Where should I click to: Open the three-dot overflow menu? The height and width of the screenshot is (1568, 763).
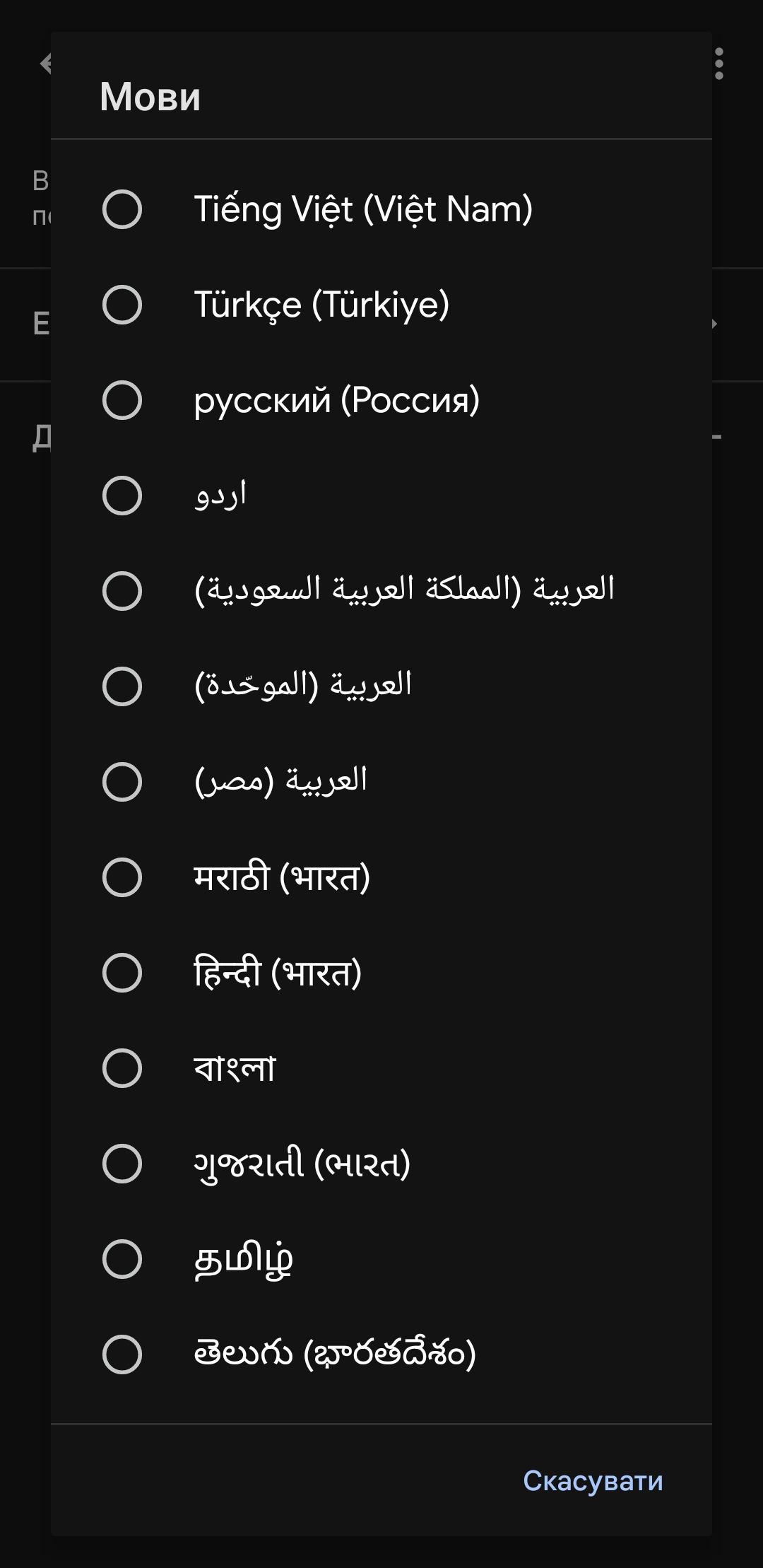pyautogui.click(x=718, y=64)
